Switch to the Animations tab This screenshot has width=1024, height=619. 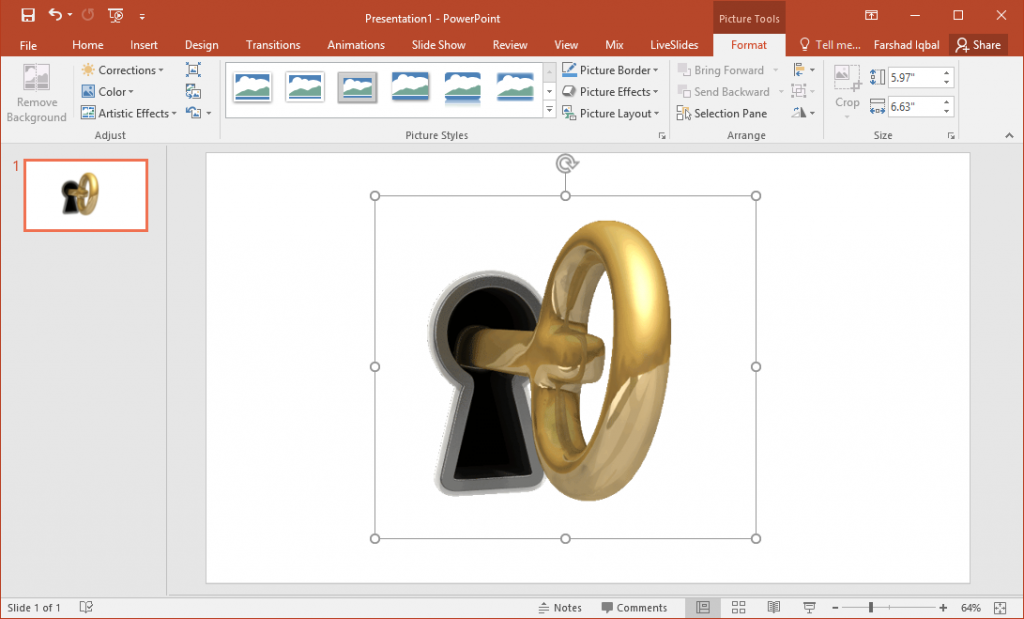(x=356, y=44)
